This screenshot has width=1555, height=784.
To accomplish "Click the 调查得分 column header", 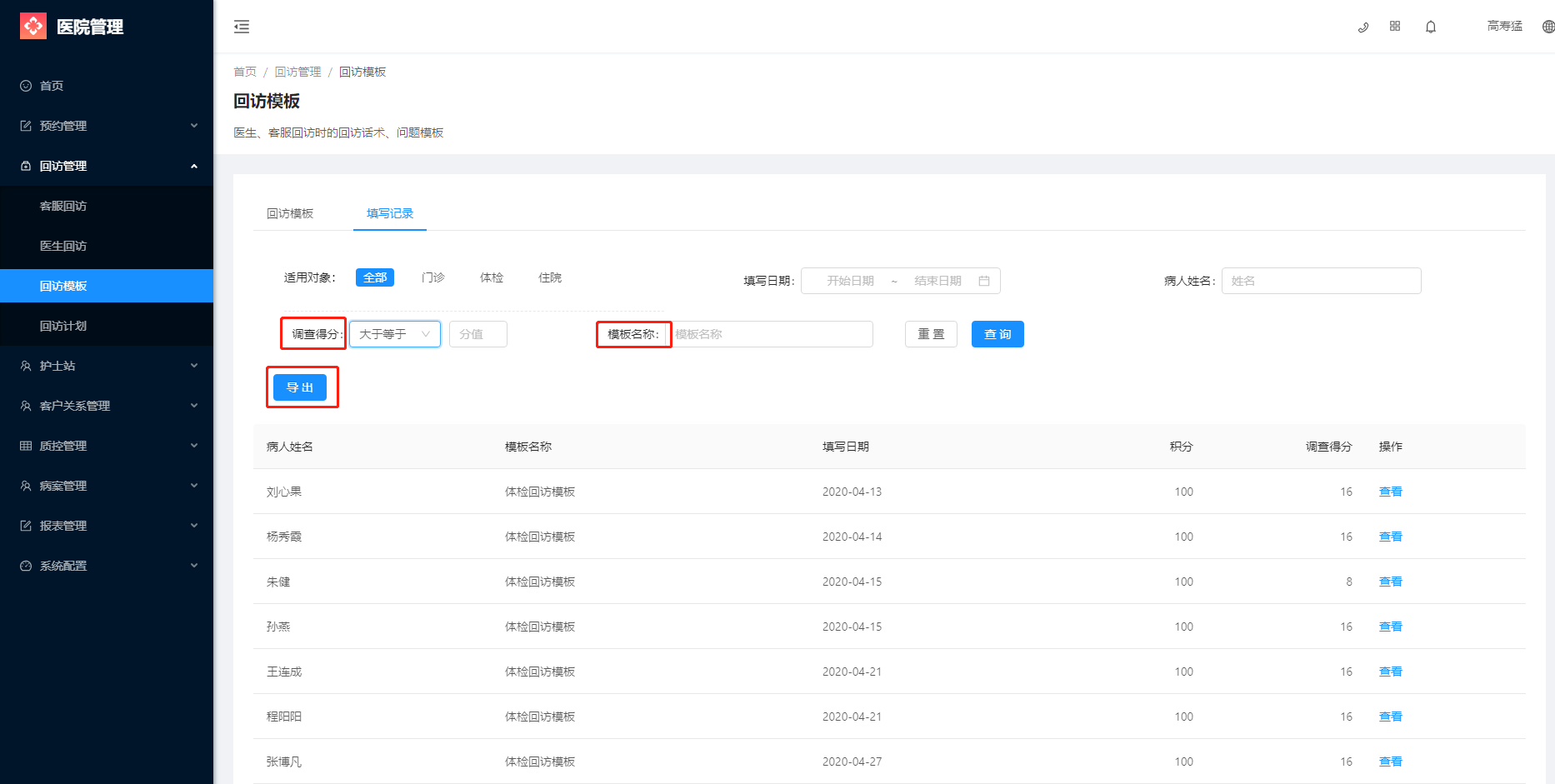I will tap(1328, 447).
